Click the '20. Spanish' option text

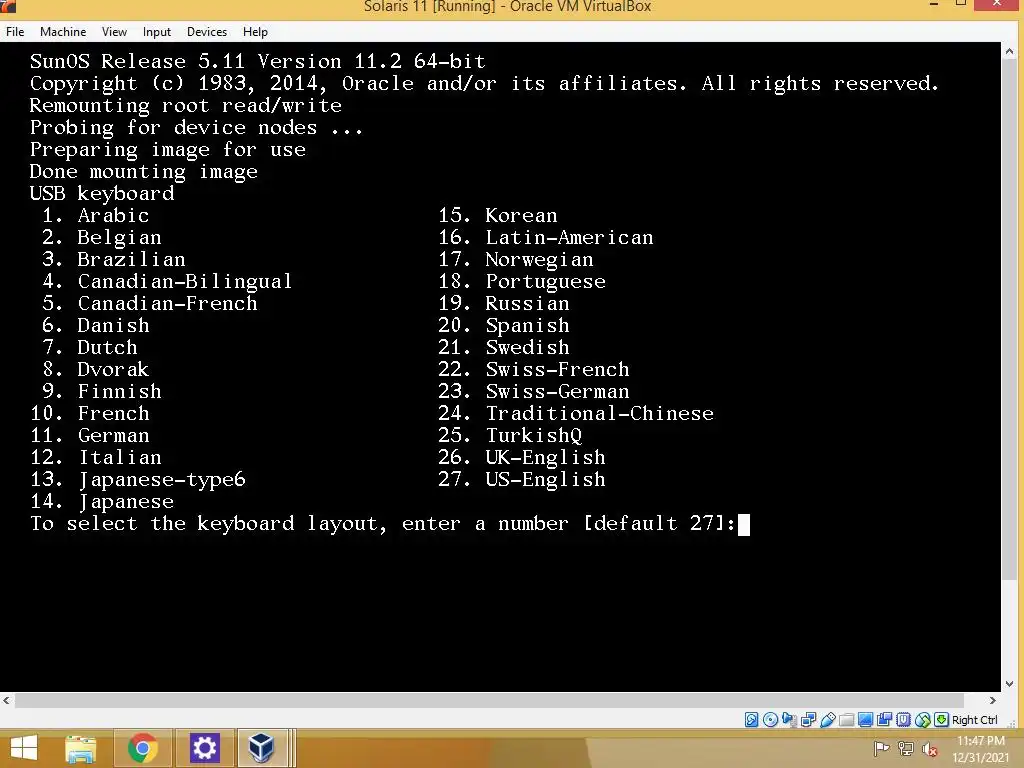(504, 326)
